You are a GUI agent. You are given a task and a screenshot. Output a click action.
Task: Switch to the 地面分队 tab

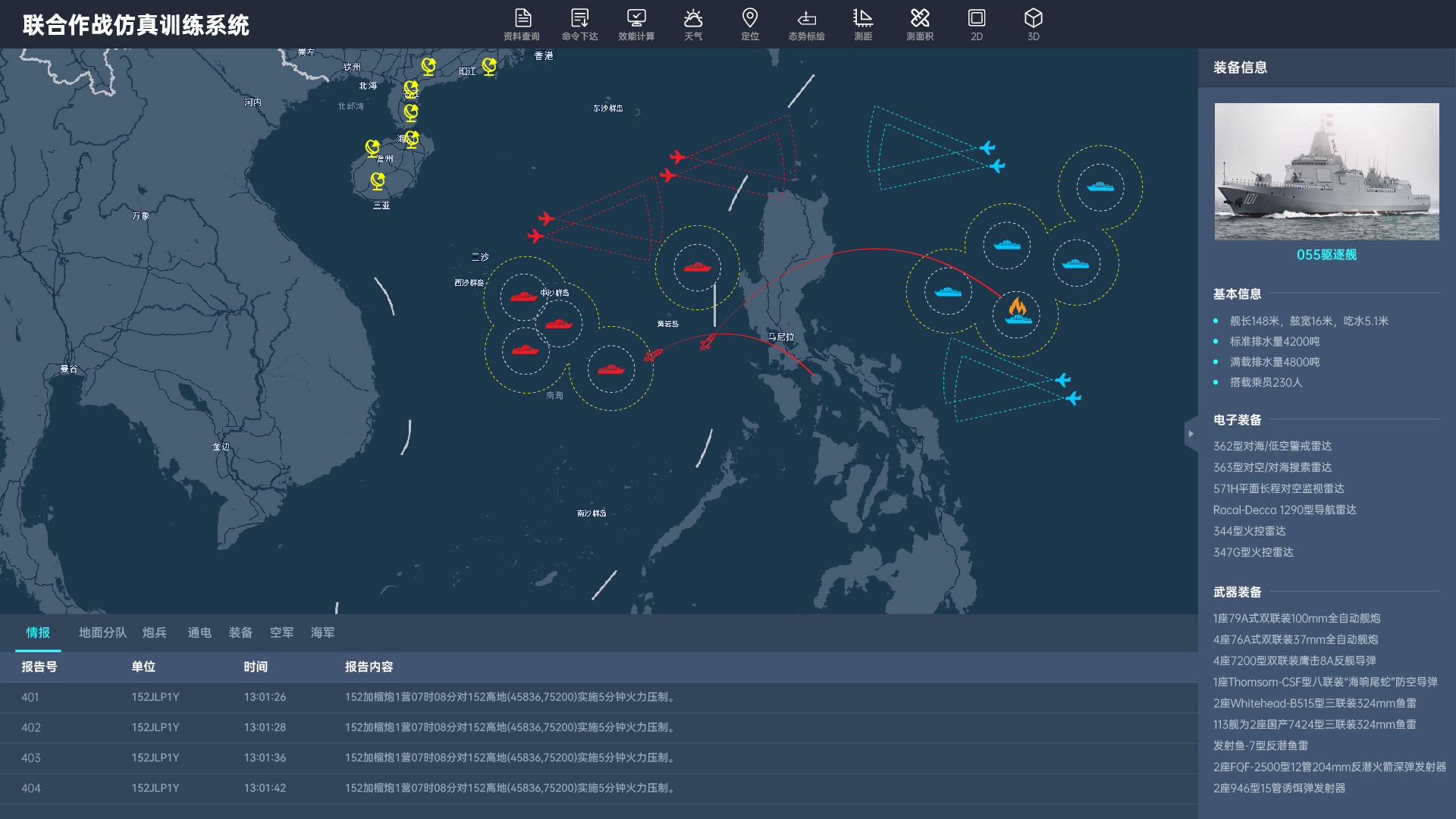pyautogui.click(x=102, y=632)
